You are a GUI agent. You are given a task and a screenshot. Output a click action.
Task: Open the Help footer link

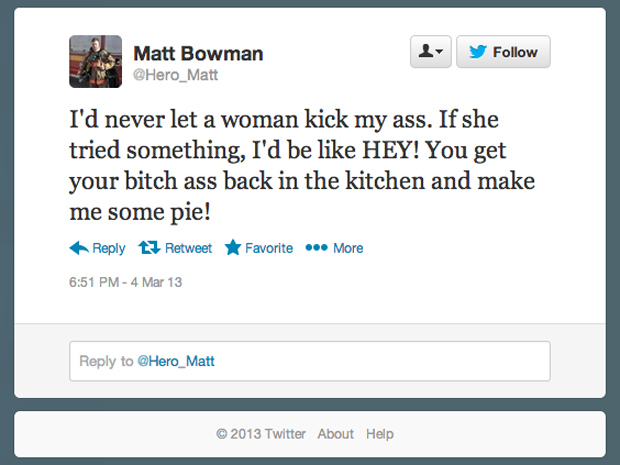tap(380, 434)
